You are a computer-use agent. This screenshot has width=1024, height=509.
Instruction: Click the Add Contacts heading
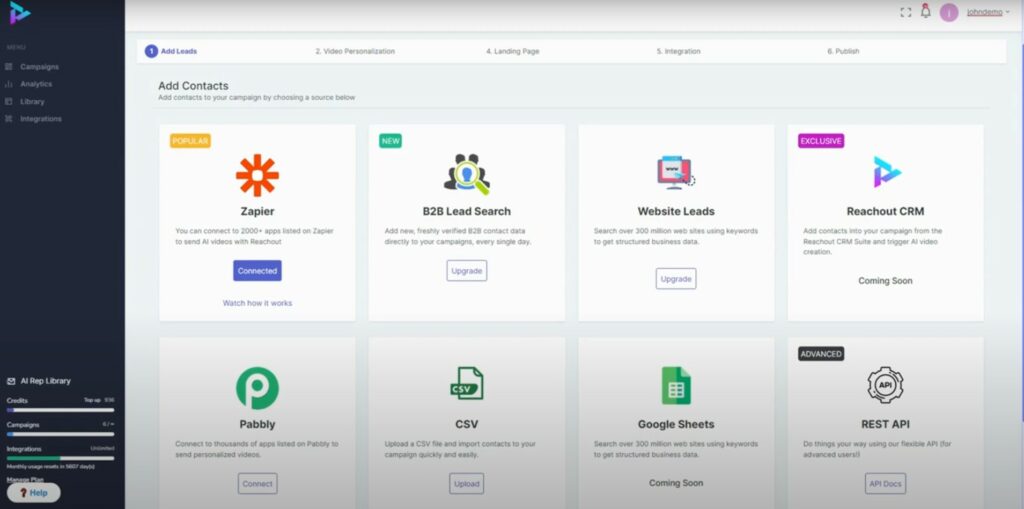(x=193, y=86)
